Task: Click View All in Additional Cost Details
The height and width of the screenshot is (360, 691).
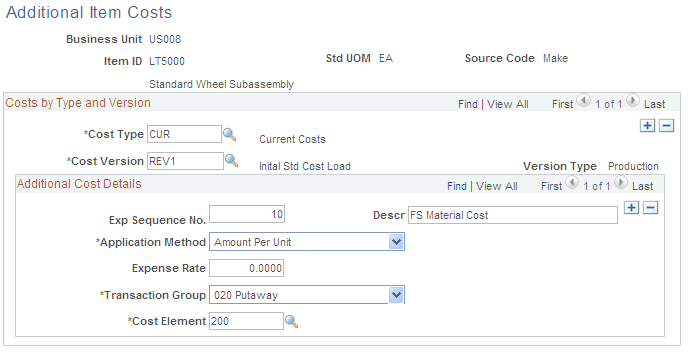Action: coord(497,186)
